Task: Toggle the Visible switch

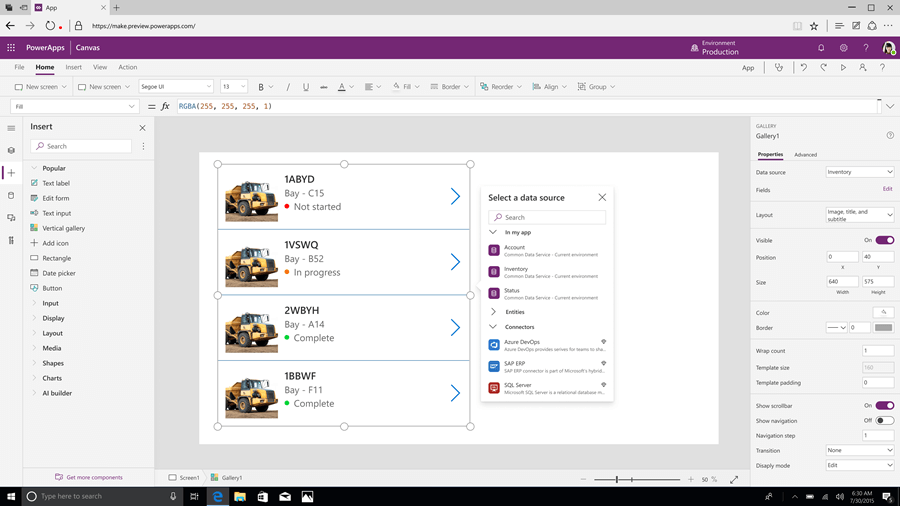Action: coord(885,240)
